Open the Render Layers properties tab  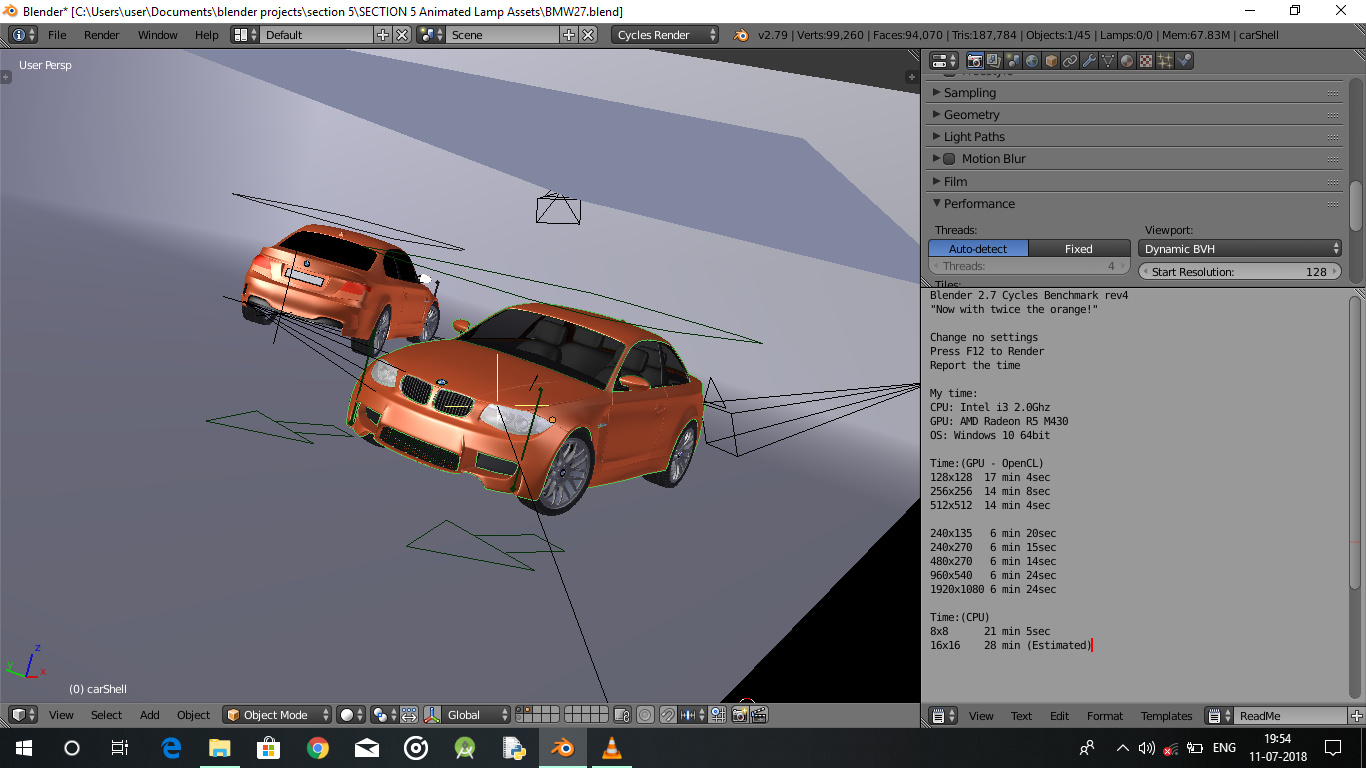pos(994,61)
